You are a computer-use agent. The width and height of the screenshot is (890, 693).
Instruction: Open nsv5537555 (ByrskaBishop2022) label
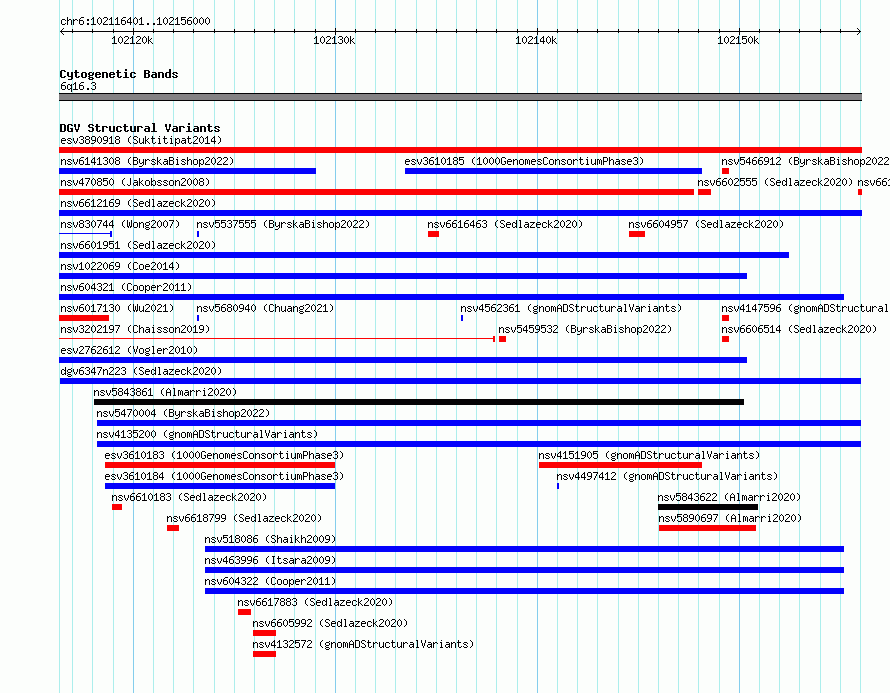(x=283, y=224)
